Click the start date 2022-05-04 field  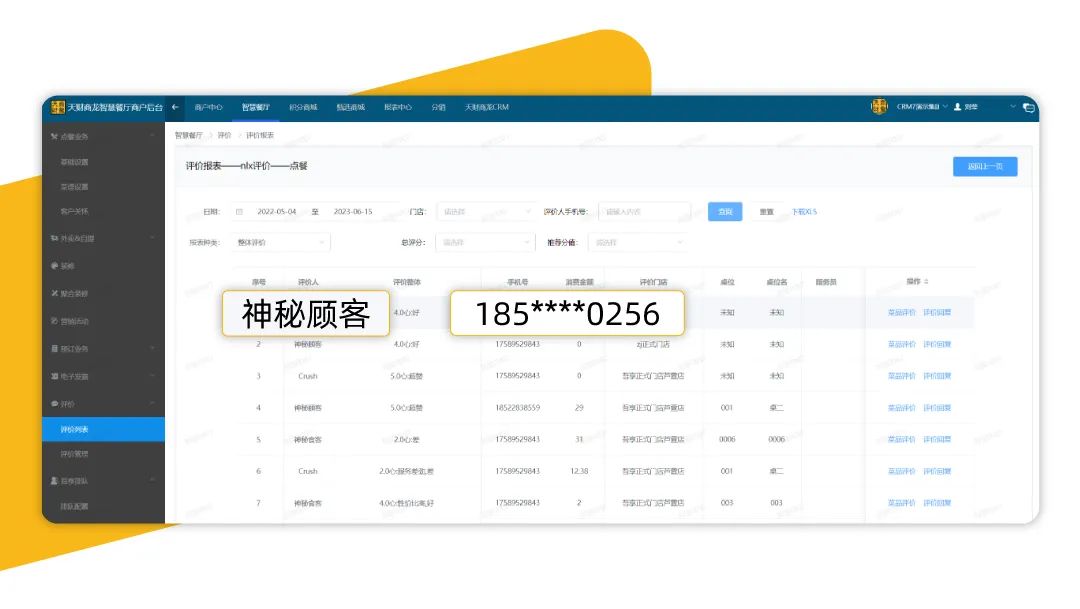pos(277,212)
